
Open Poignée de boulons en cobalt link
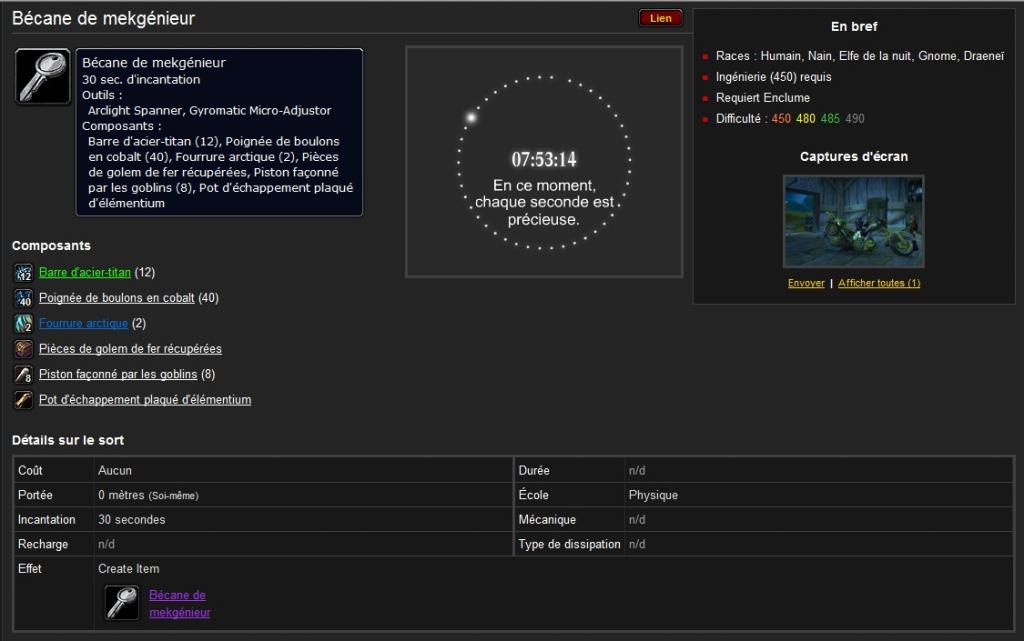pos(116,298)
